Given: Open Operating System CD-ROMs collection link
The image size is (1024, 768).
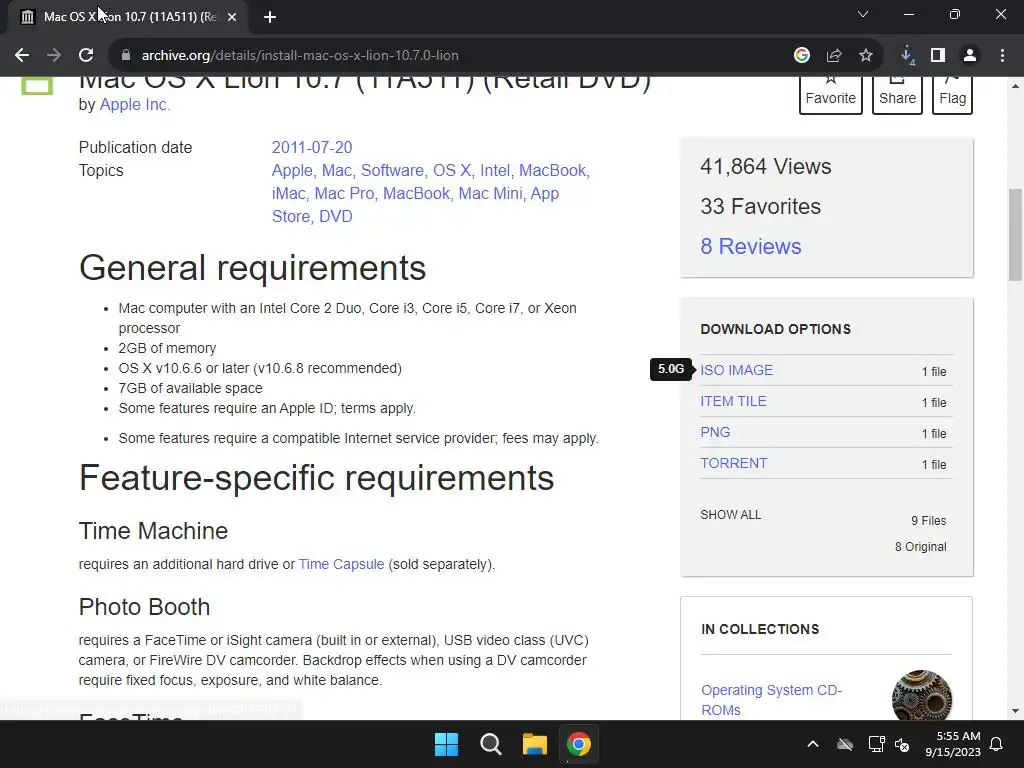Looking at the screenshot, I should point(771,700).
